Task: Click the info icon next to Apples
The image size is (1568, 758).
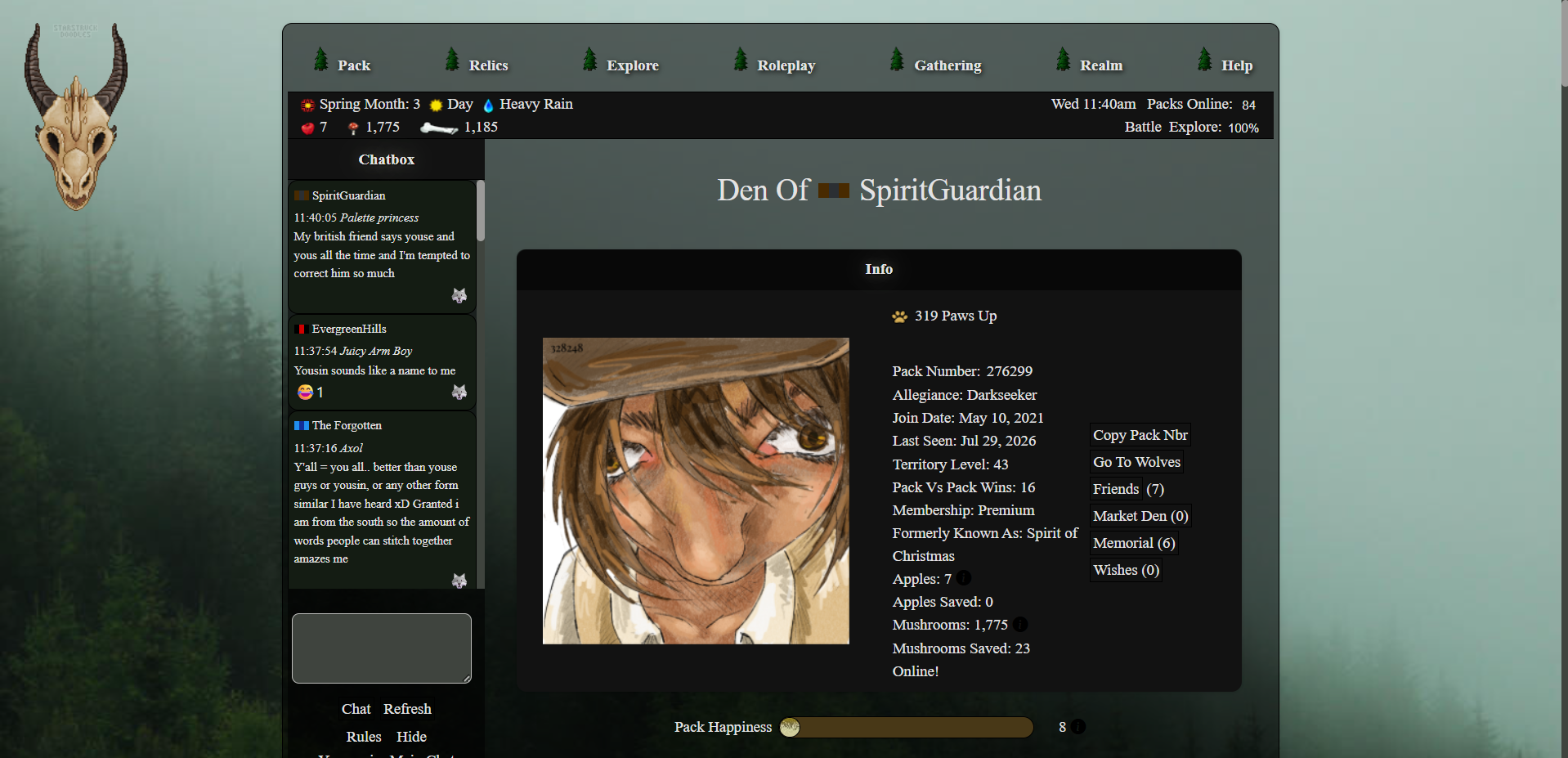Action: click(x=964, y=578)
